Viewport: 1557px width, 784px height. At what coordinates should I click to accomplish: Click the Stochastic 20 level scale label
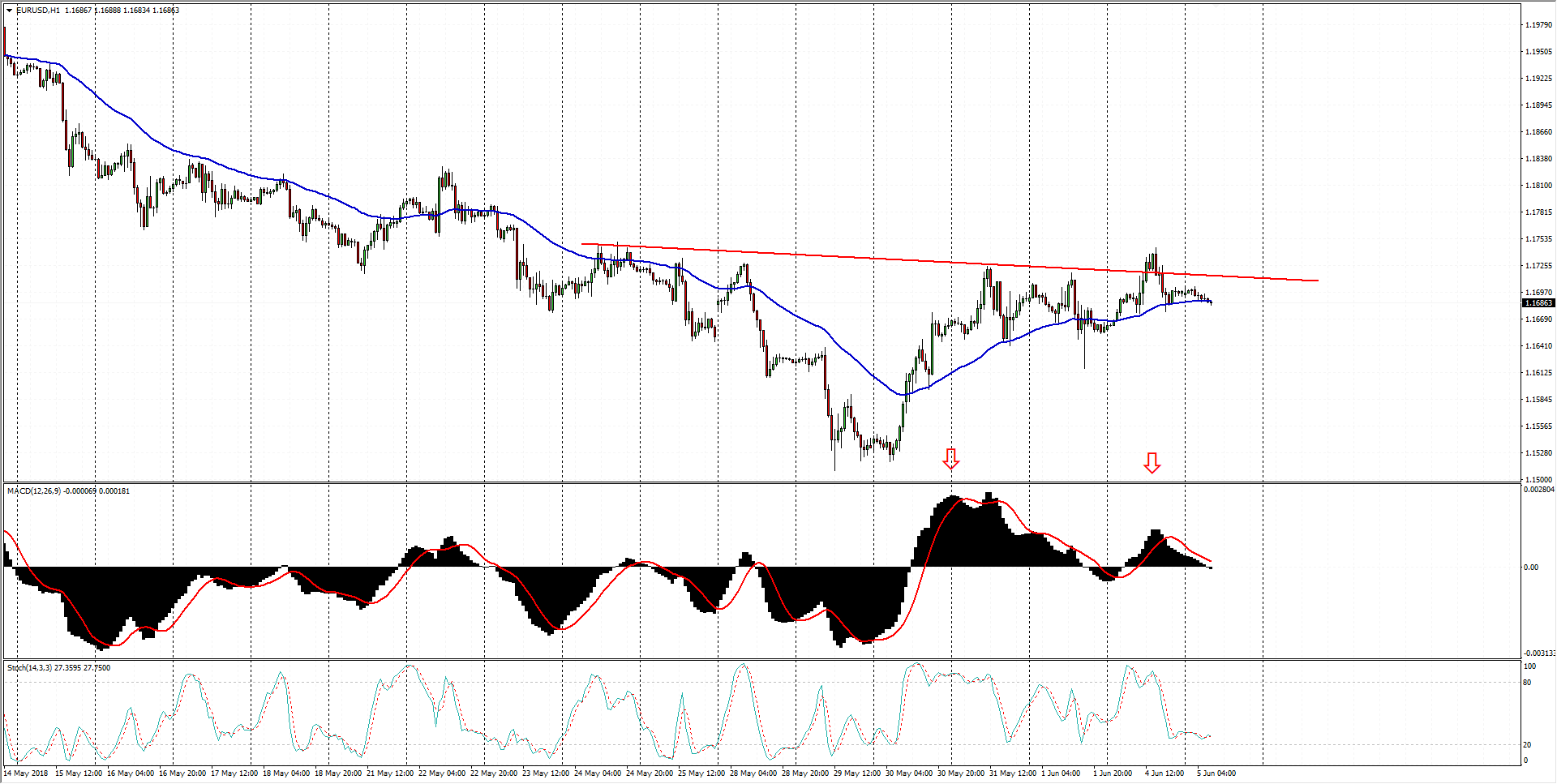click(1527, 745)
